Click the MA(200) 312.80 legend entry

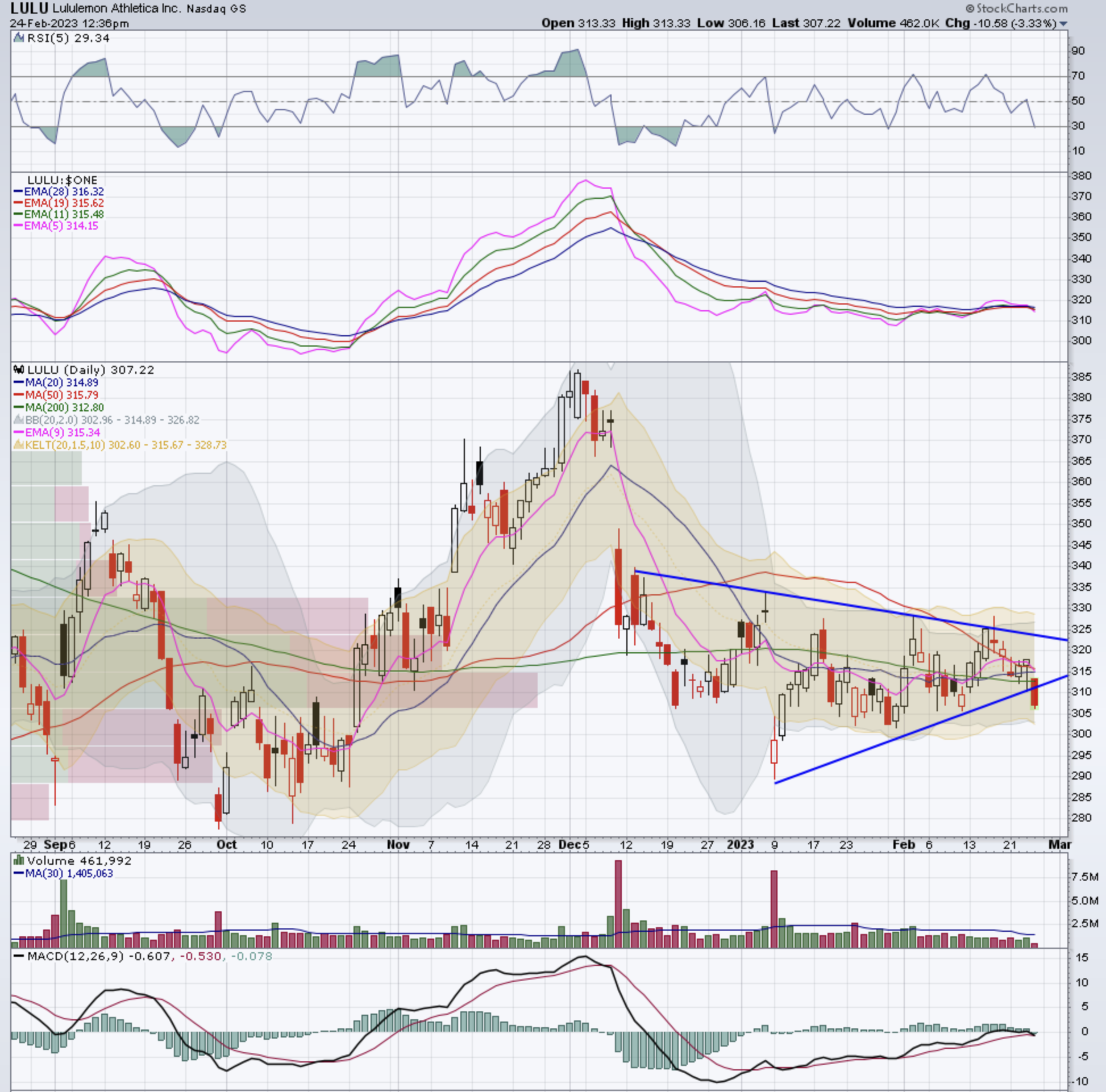coord(59,408)
